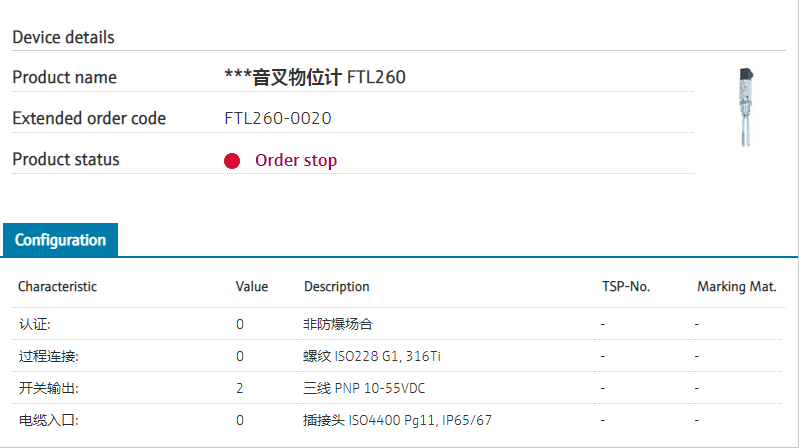Screen dimensions: 799x448
Task: Click the Value column header
Action: click(252, 287)
